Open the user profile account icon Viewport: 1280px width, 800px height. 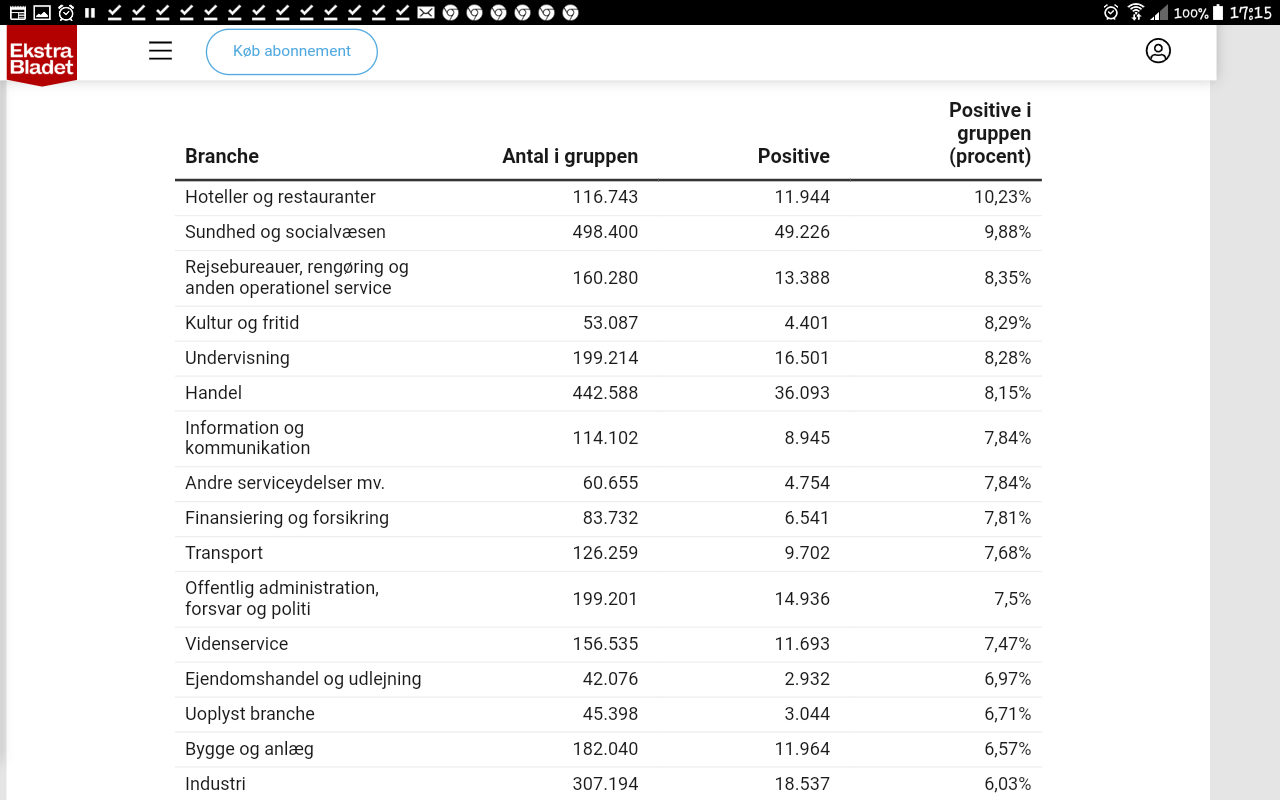pos(1158,51)
